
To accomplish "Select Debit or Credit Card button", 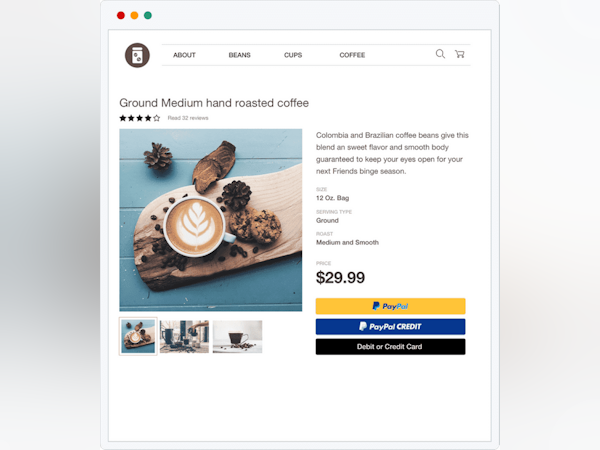I will tap(390, 347).
